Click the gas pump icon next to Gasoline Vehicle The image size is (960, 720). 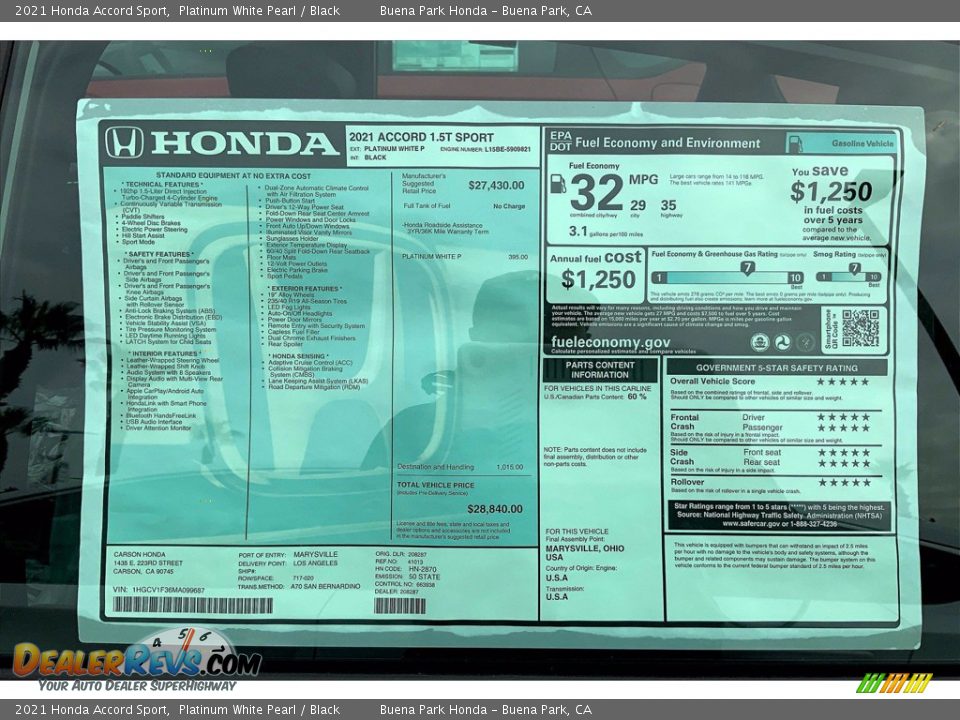point(795,144)
